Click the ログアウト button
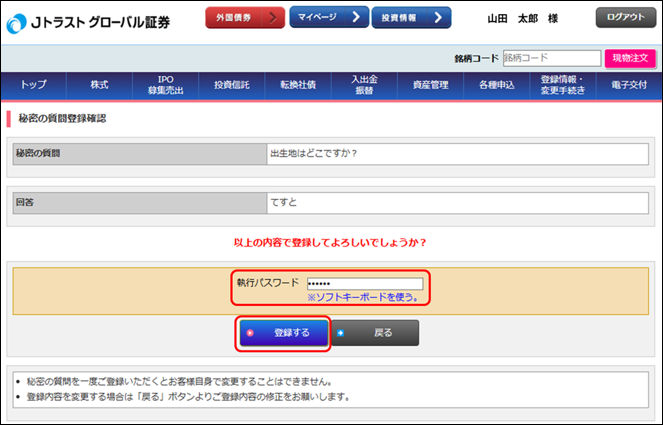 point(626,17)
